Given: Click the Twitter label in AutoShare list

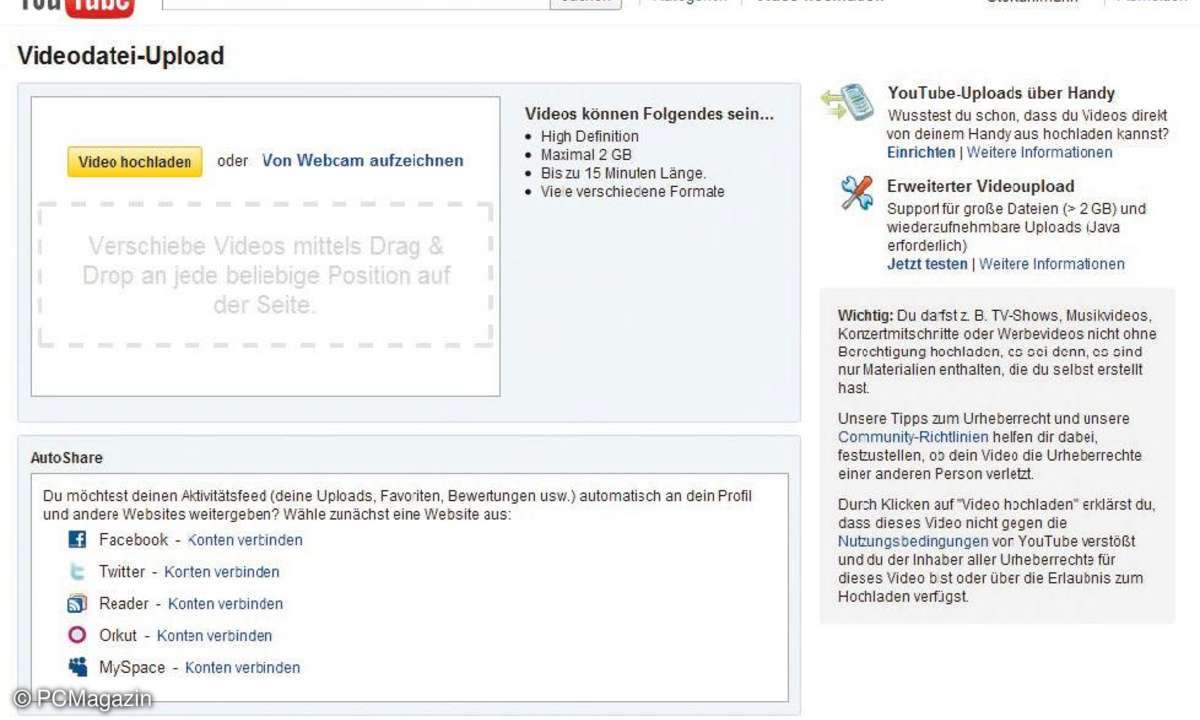Looking at the screenshot, I should pos(122,572).
